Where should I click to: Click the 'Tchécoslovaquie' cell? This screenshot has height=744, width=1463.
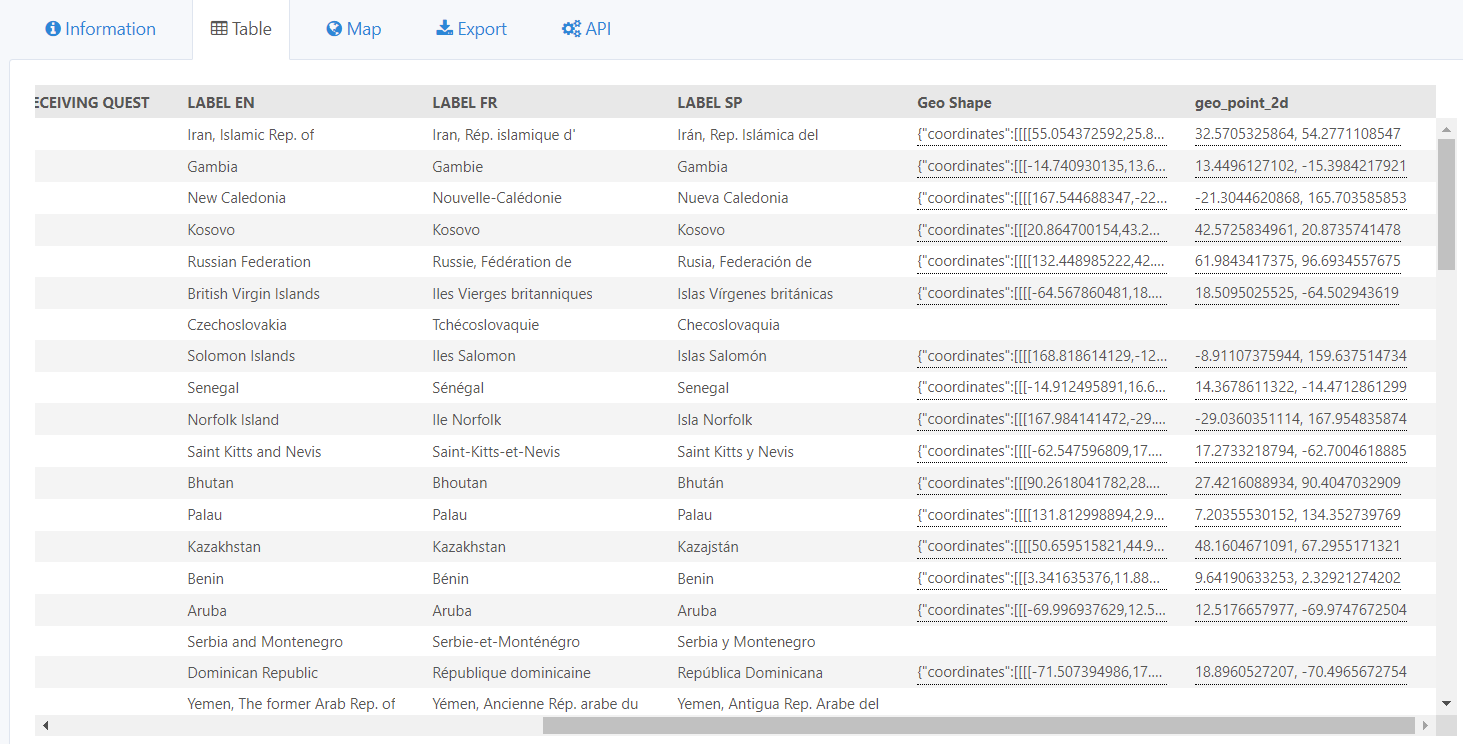click(486, 325)
